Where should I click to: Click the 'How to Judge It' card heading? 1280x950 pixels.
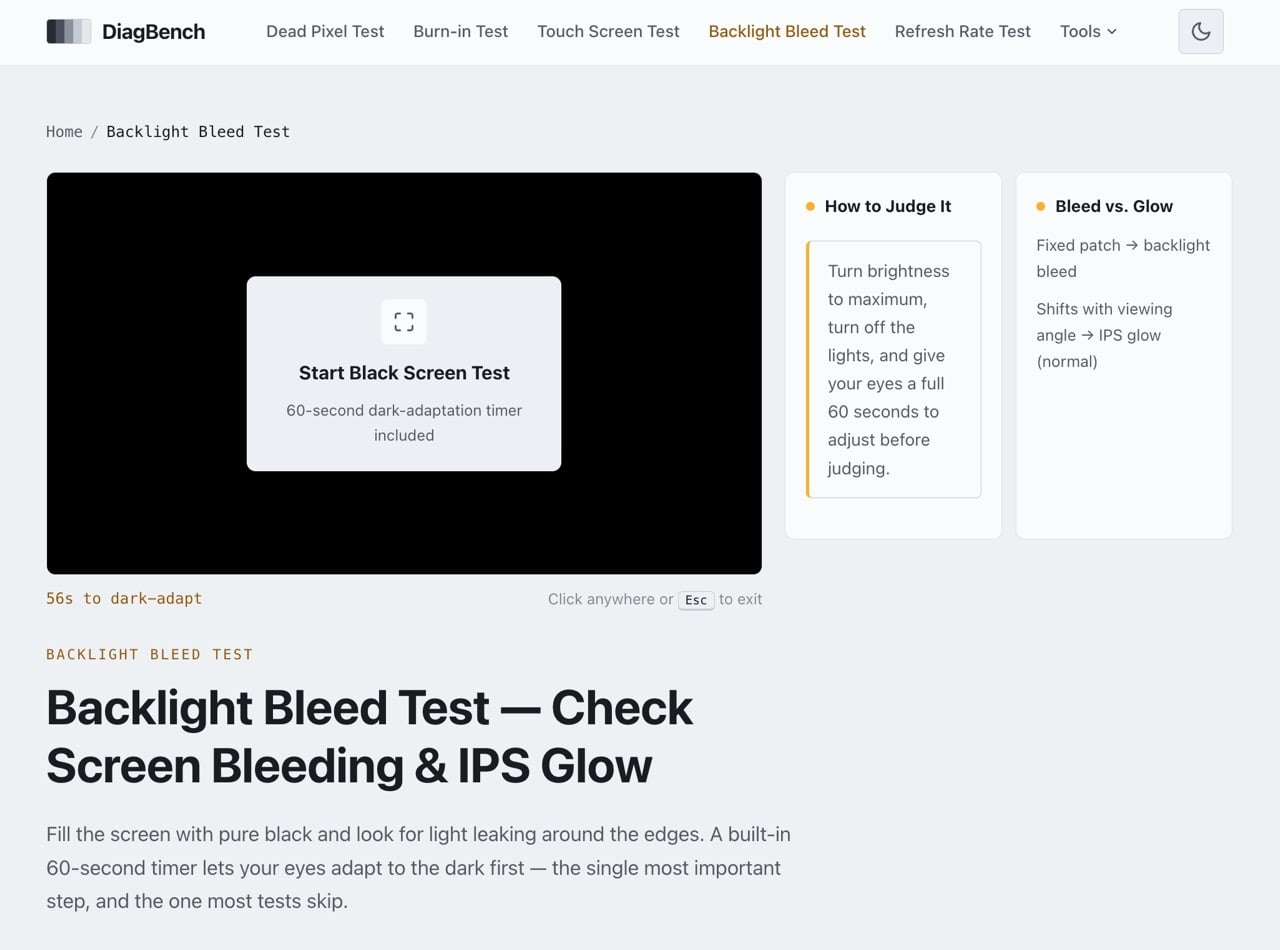click(888, 207)
